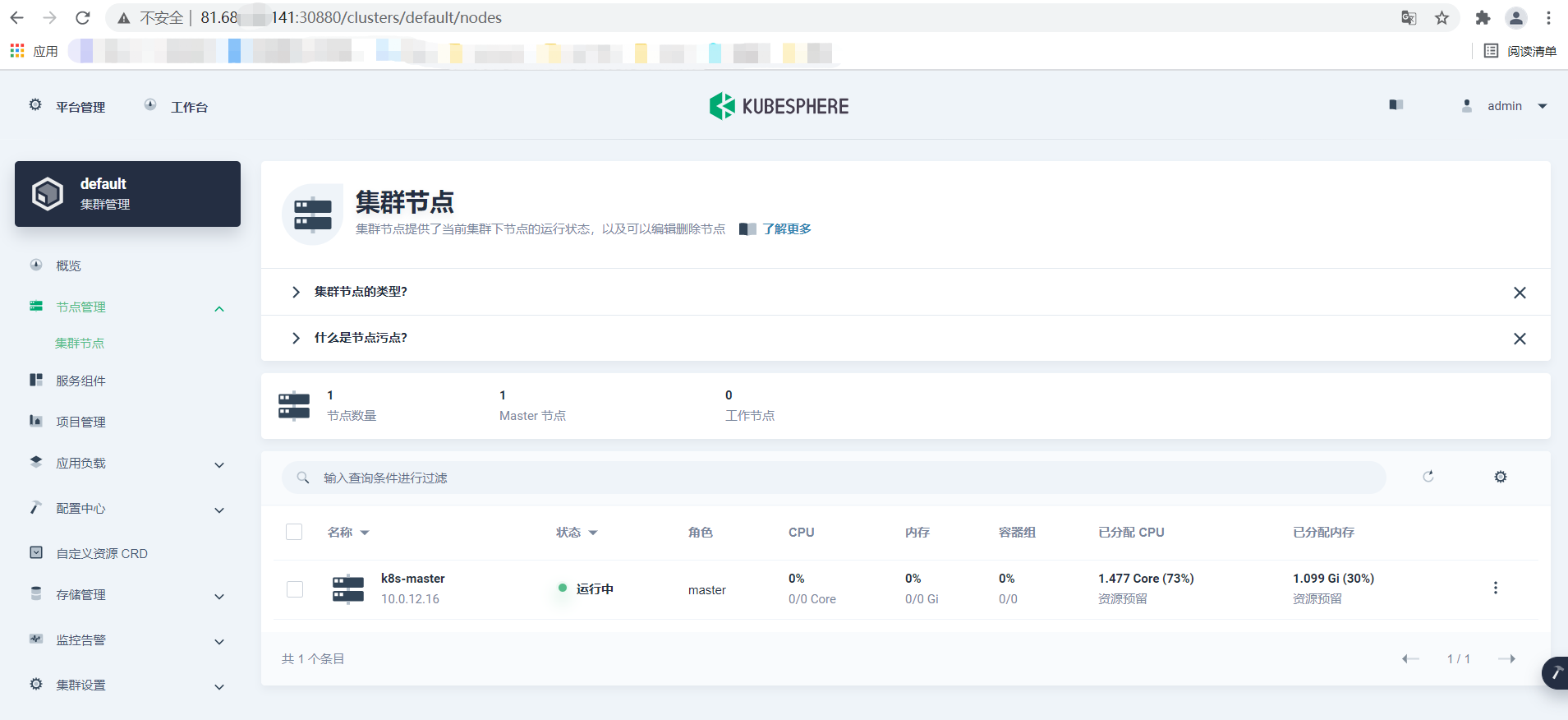Click the browser address bar URL

coord(352,17)
